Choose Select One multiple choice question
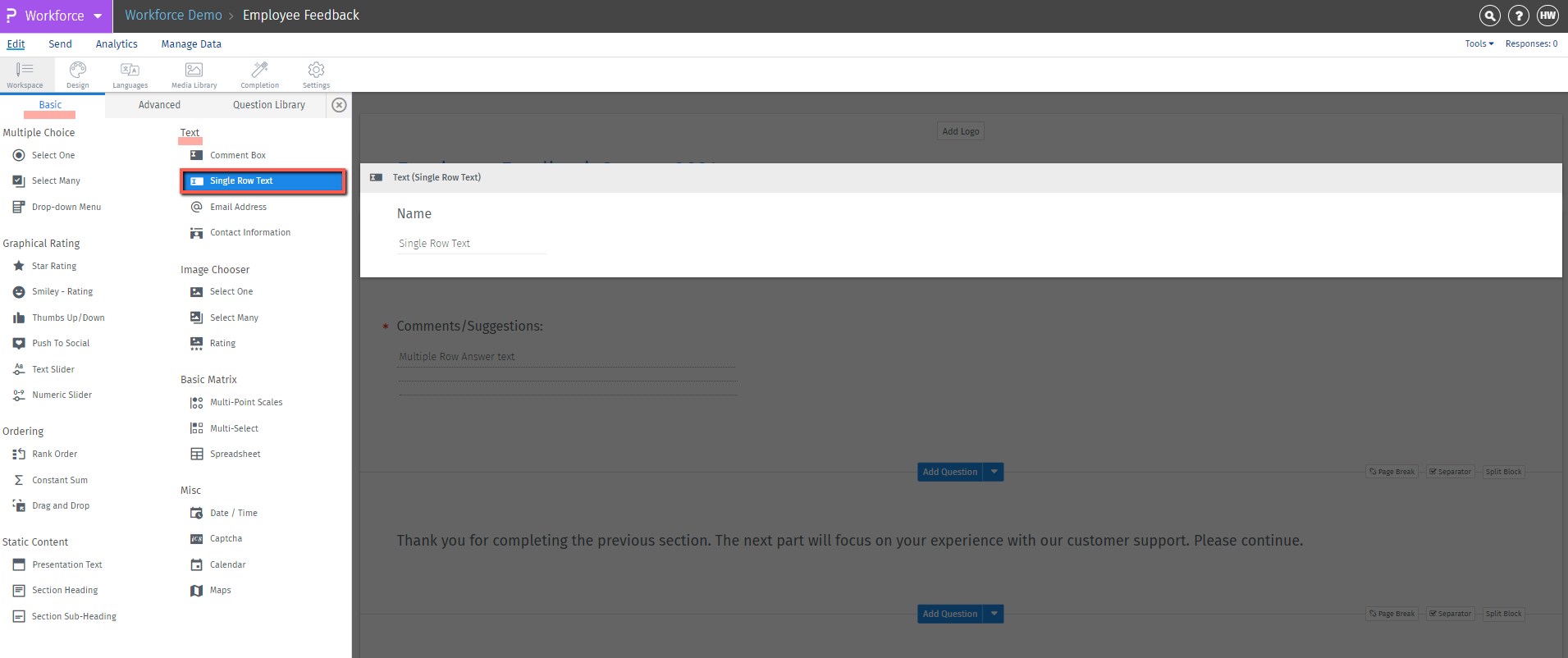 click(x=44, y=155)
